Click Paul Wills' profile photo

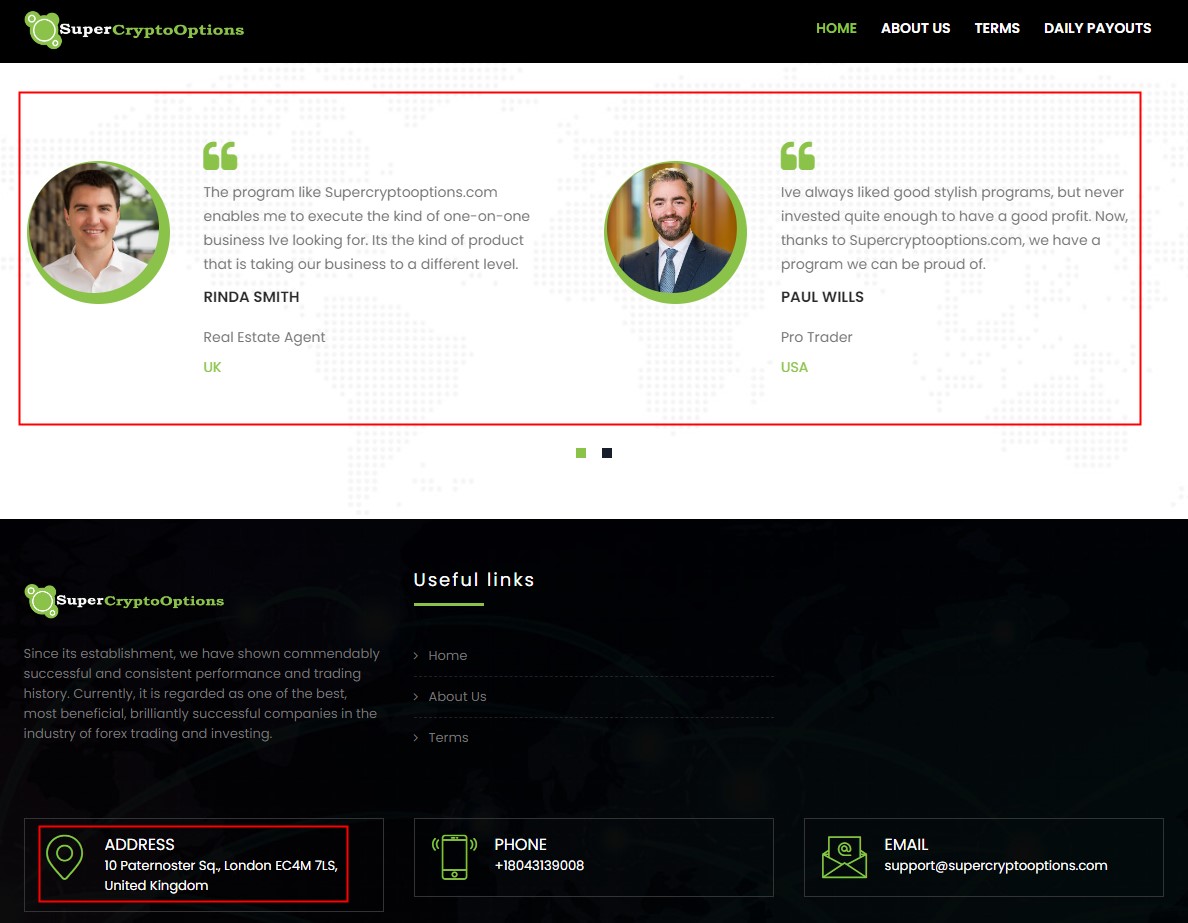pos(675,233)
